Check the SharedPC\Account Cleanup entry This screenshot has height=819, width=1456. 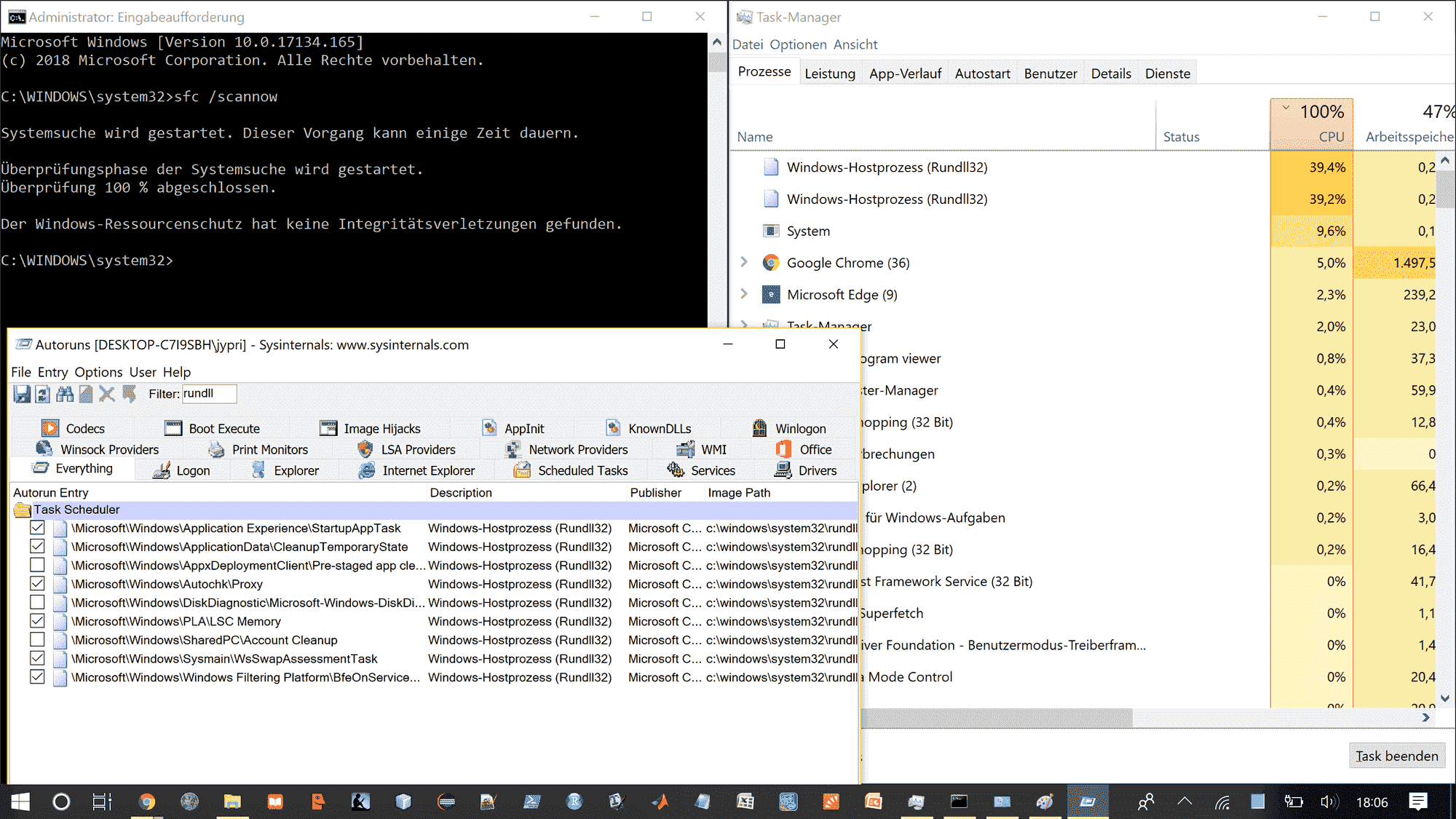[37, 639]
